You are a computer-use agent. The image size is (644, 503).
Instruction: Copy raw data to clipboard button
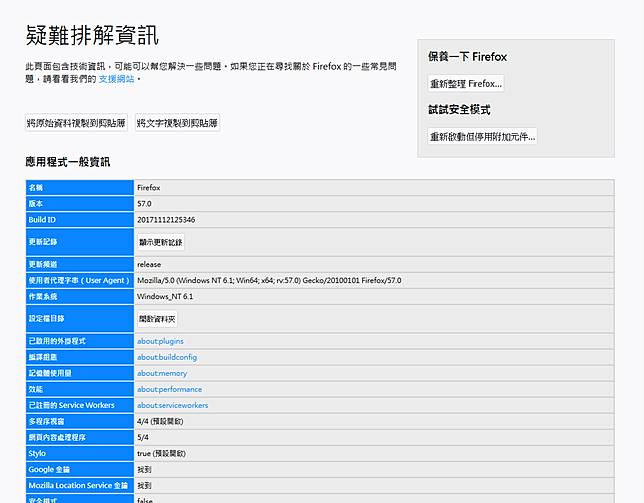[x=76, y=123]
